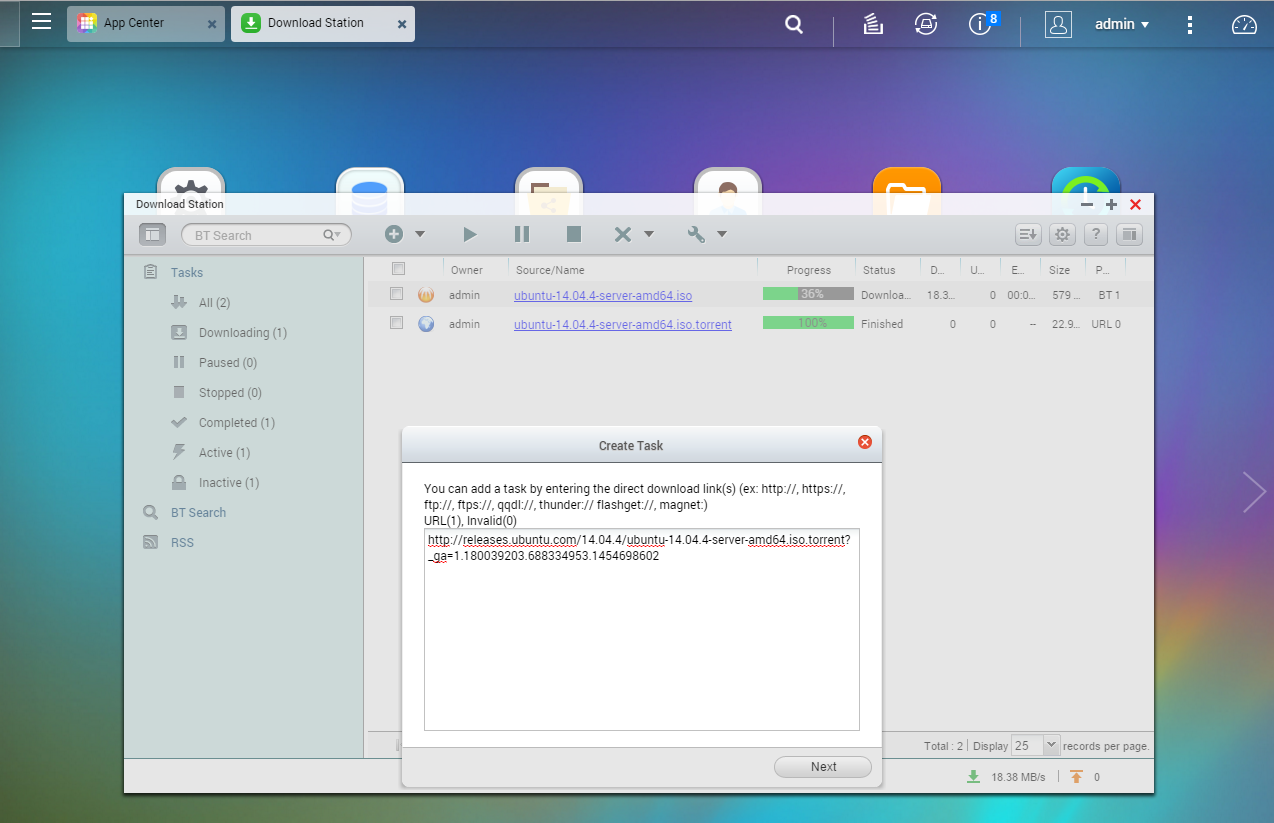Open the sort order icon in toolbar
The height and width of the screenshot is (823, 1274).
1028,235
